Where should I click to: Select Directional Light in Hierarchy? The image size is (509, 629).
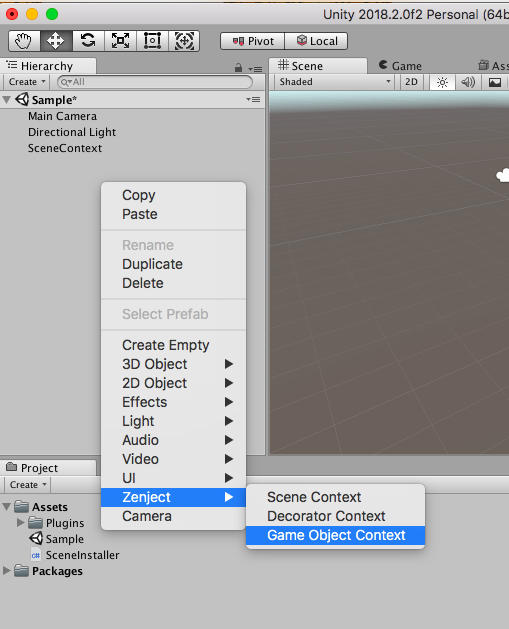click(x=72, y=132)
